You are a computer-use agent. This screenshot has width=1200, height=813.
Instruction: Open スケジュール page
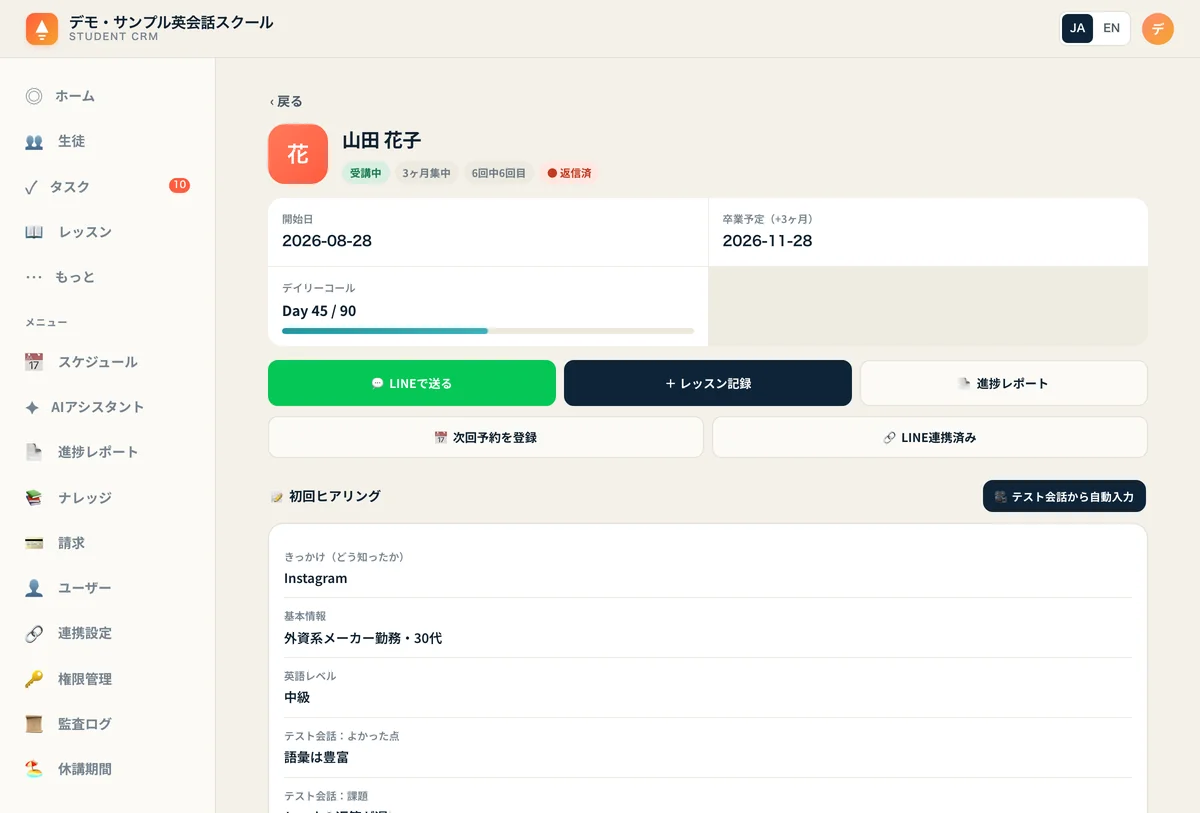tap(107, 362)
